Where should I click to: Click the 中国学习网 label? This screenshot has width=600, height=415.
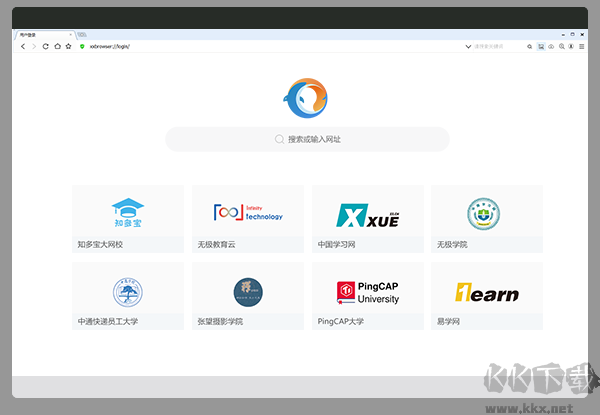[336, 244]
